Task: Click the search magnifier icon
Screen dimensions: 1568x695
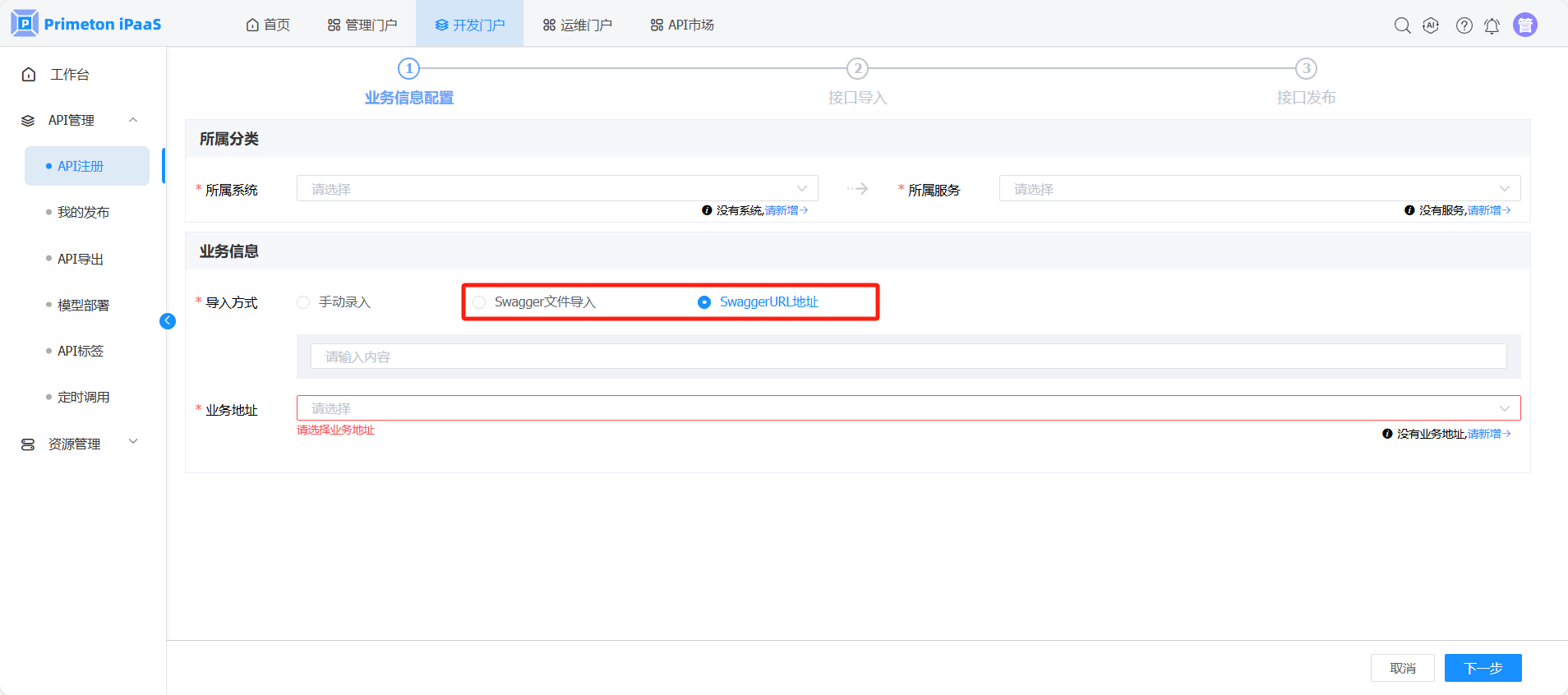Action: tap(1402, 25)
